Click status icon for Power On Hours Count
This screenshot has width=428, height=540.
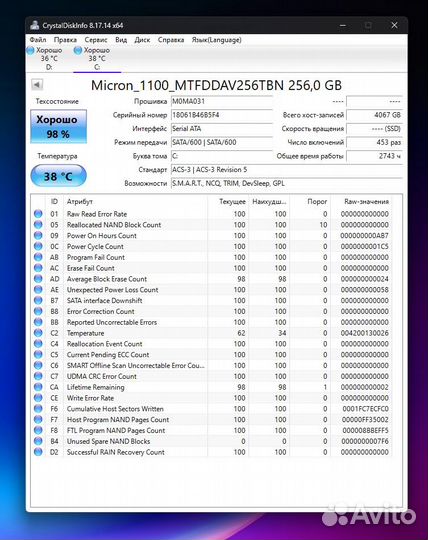point(38,236)
